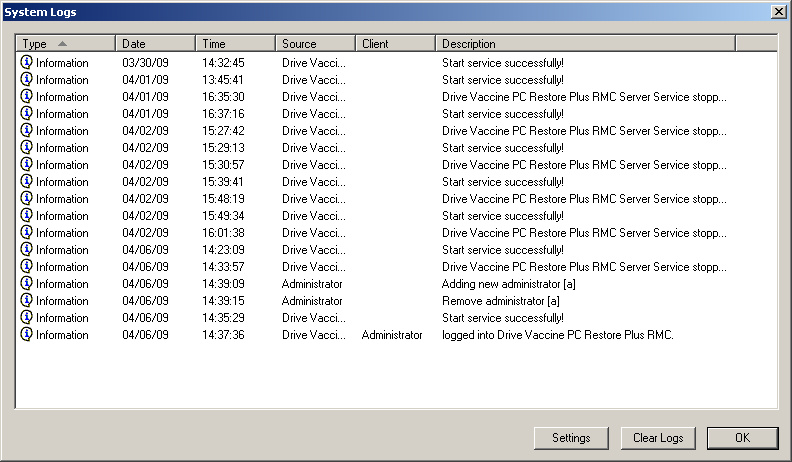Confirm the dialog with OK
Viewport: 792px width, 462px height.
pyautogui.click(x=742, y=438)
